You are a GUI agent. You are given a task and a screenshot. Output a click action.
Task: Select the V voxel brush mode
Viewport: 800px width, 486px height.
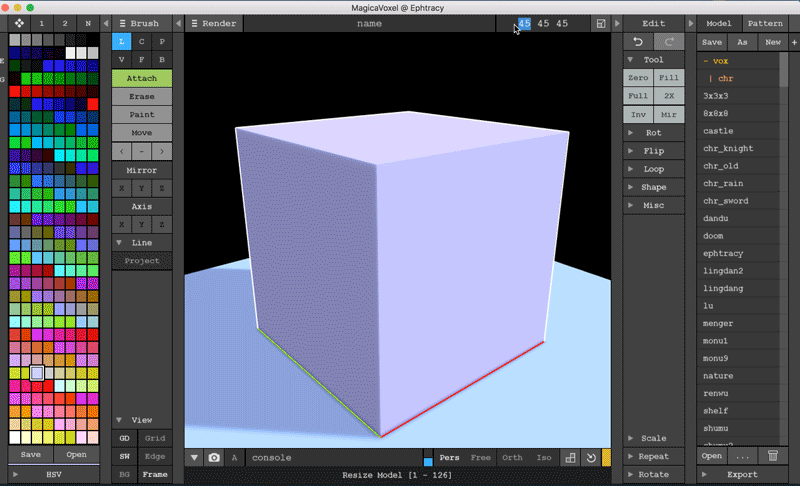(121, 60)
